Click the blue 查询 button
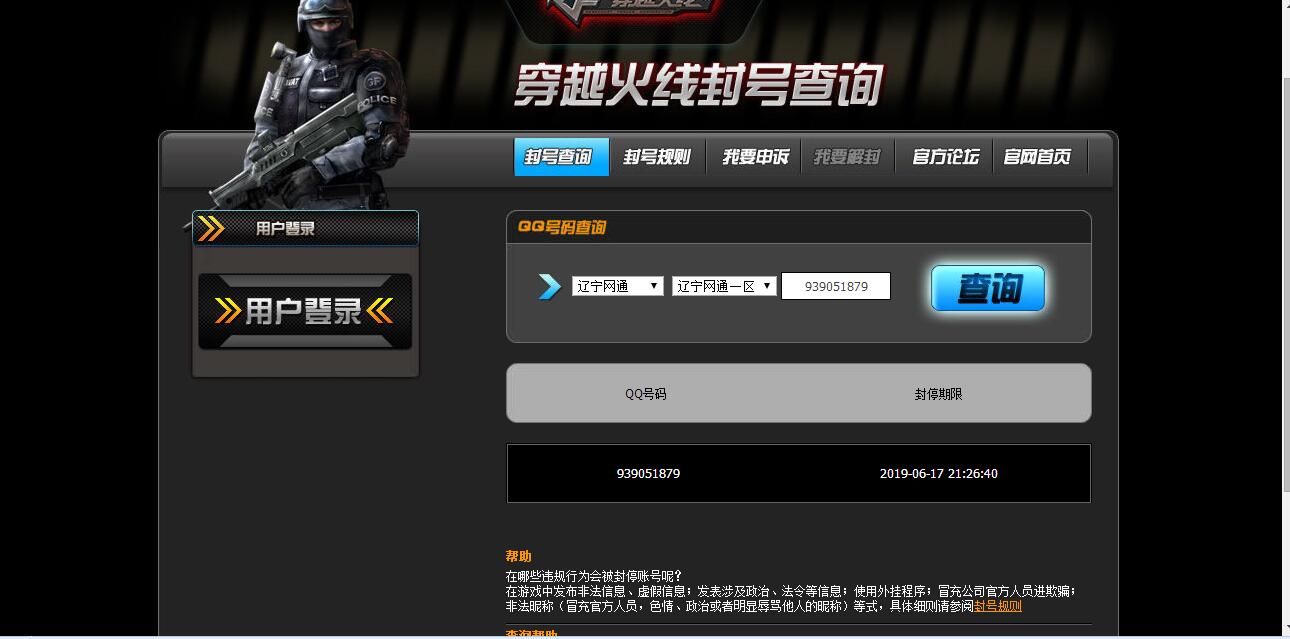1290x639 pixels. point(988,288)
